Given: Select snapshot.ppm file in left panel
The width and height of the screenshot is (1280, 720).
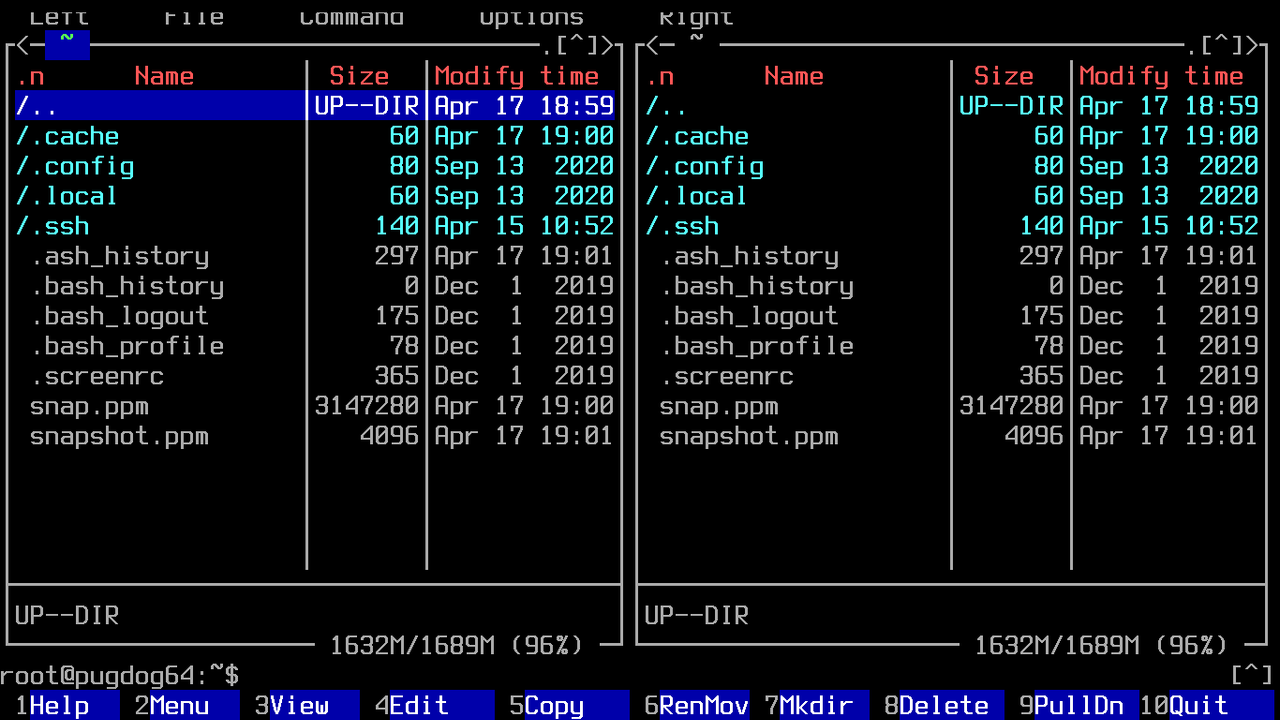Looking at the screenshot, I should (314, 435).
